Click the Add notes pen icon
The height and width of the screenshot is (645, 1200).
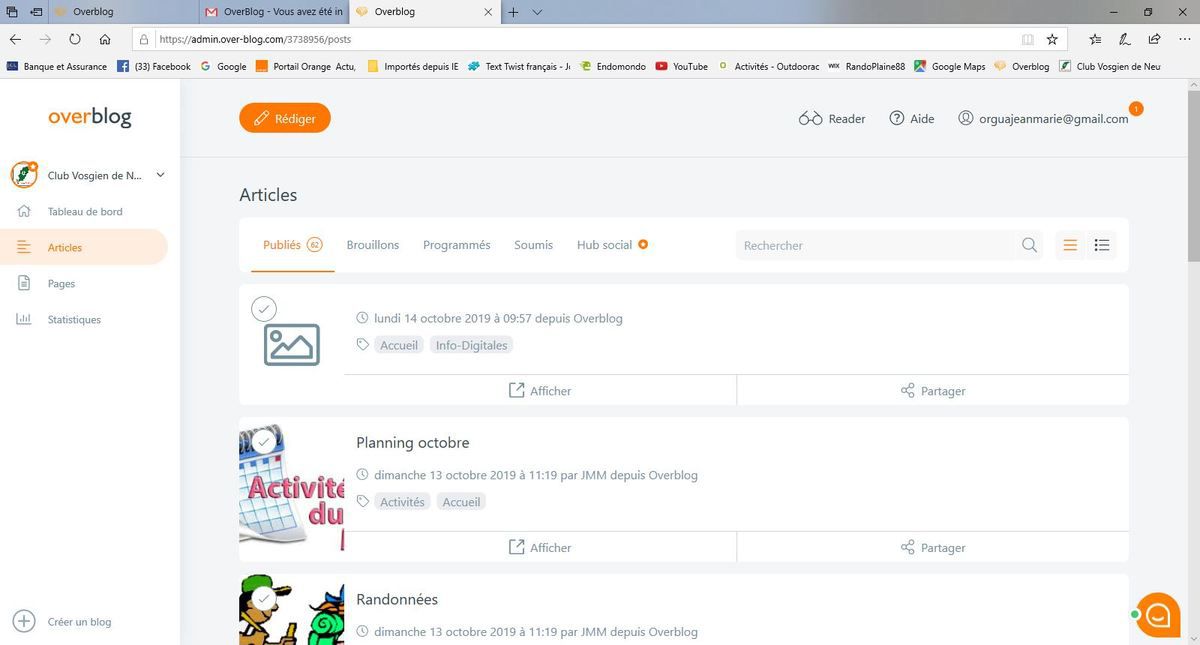click(x=1125, y=39)
